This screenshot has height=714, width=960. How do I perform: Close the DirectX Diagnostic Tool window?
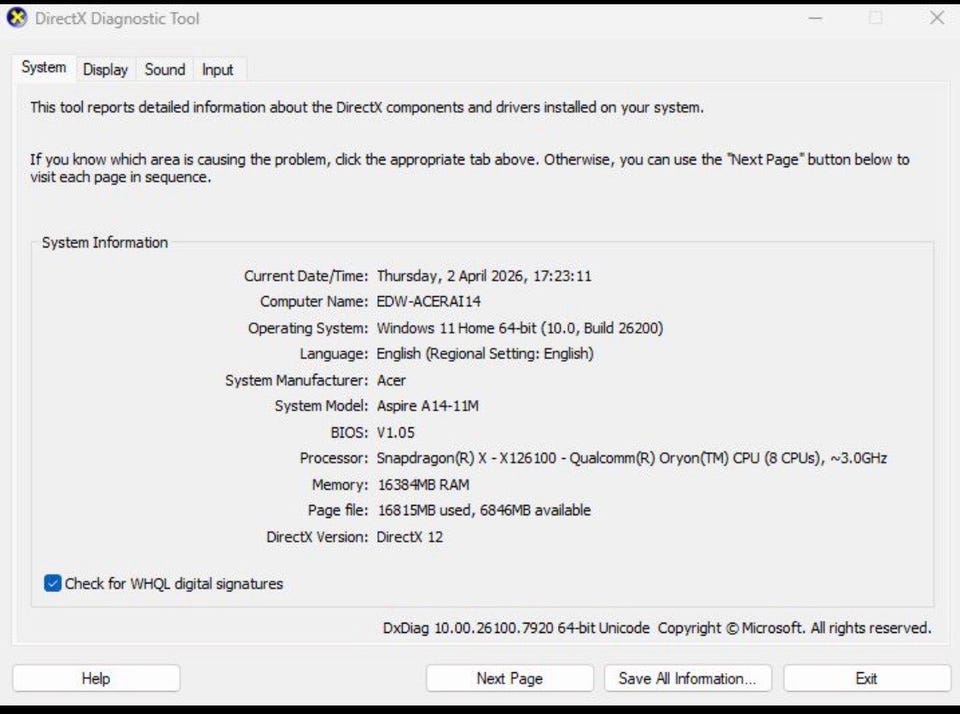click(x=937, y=18)
